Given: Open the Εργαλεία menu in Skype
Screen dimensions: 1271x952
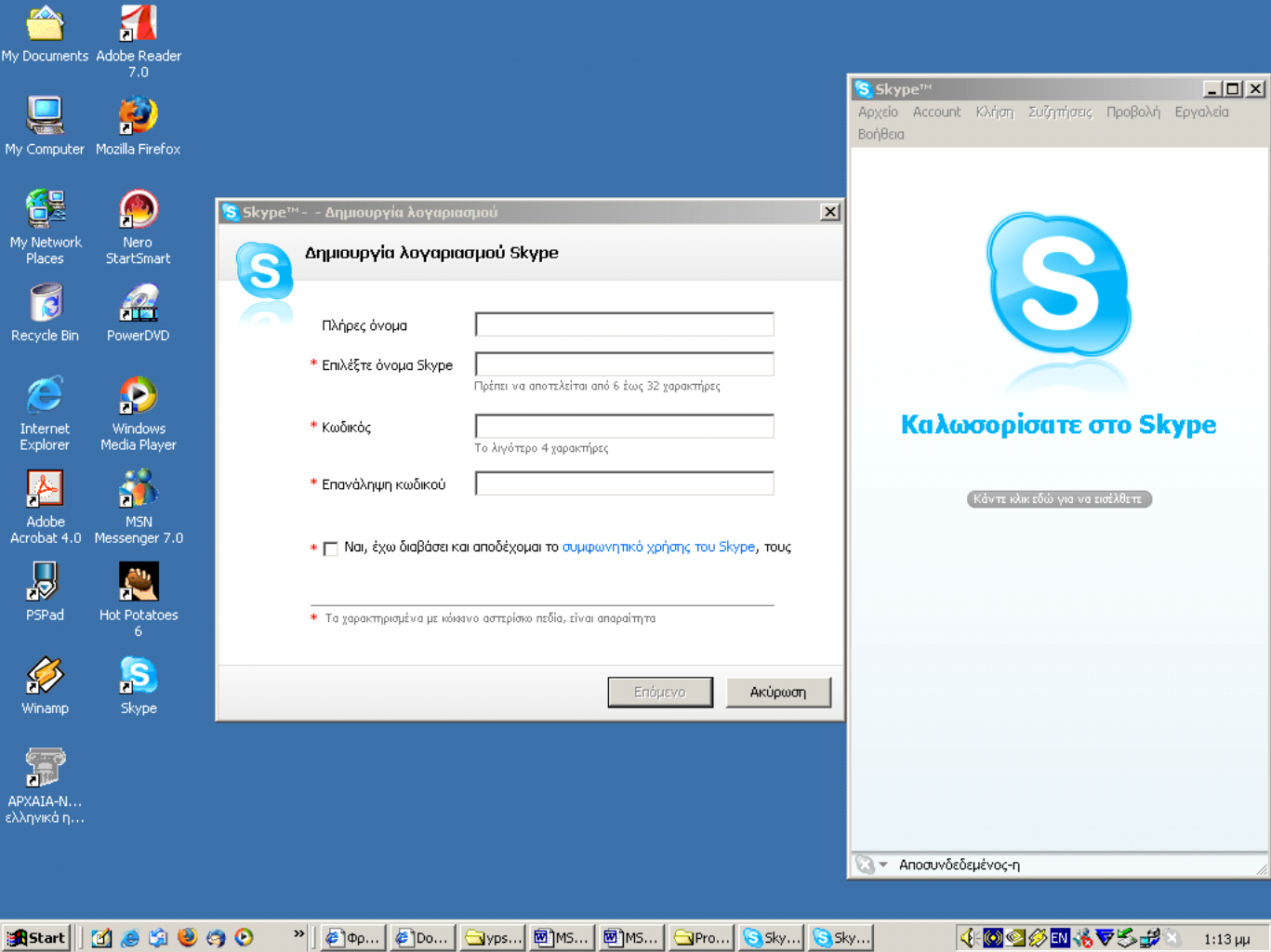Looking at the screenshot, I should (1201, 112).
